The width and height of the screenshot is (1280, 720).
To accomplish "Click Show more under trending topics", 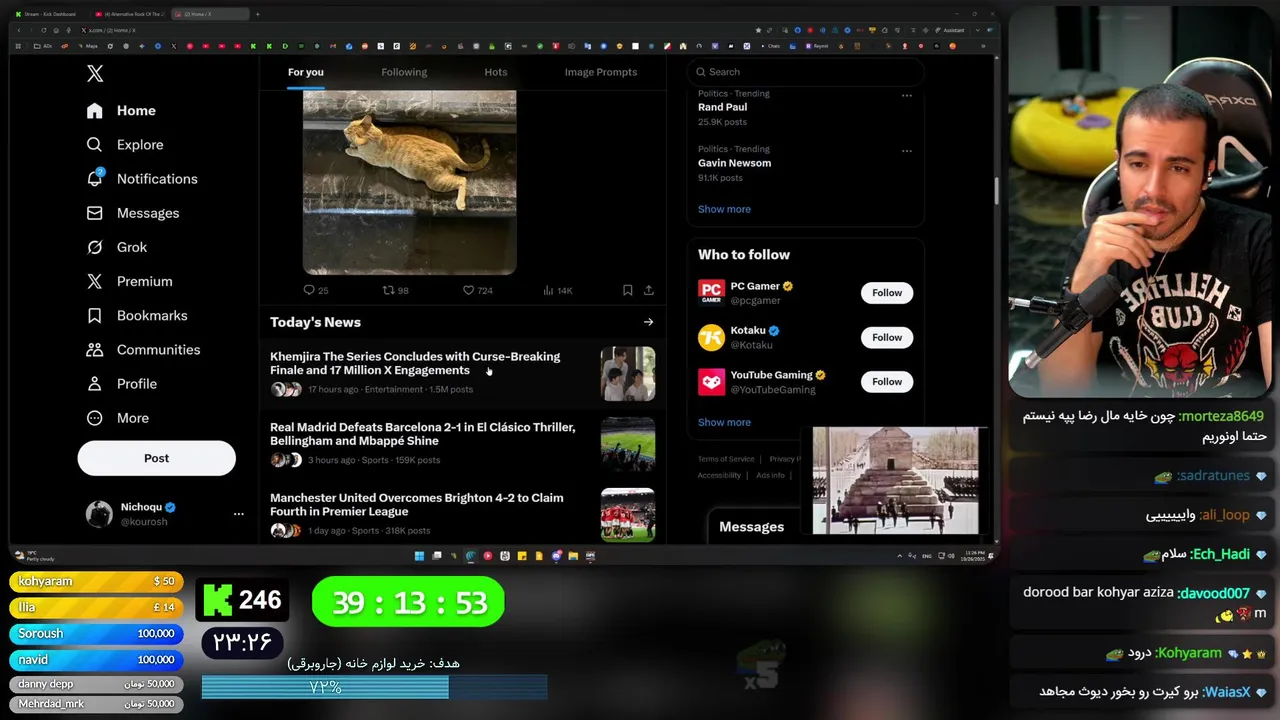I will (x=724, y=209).
